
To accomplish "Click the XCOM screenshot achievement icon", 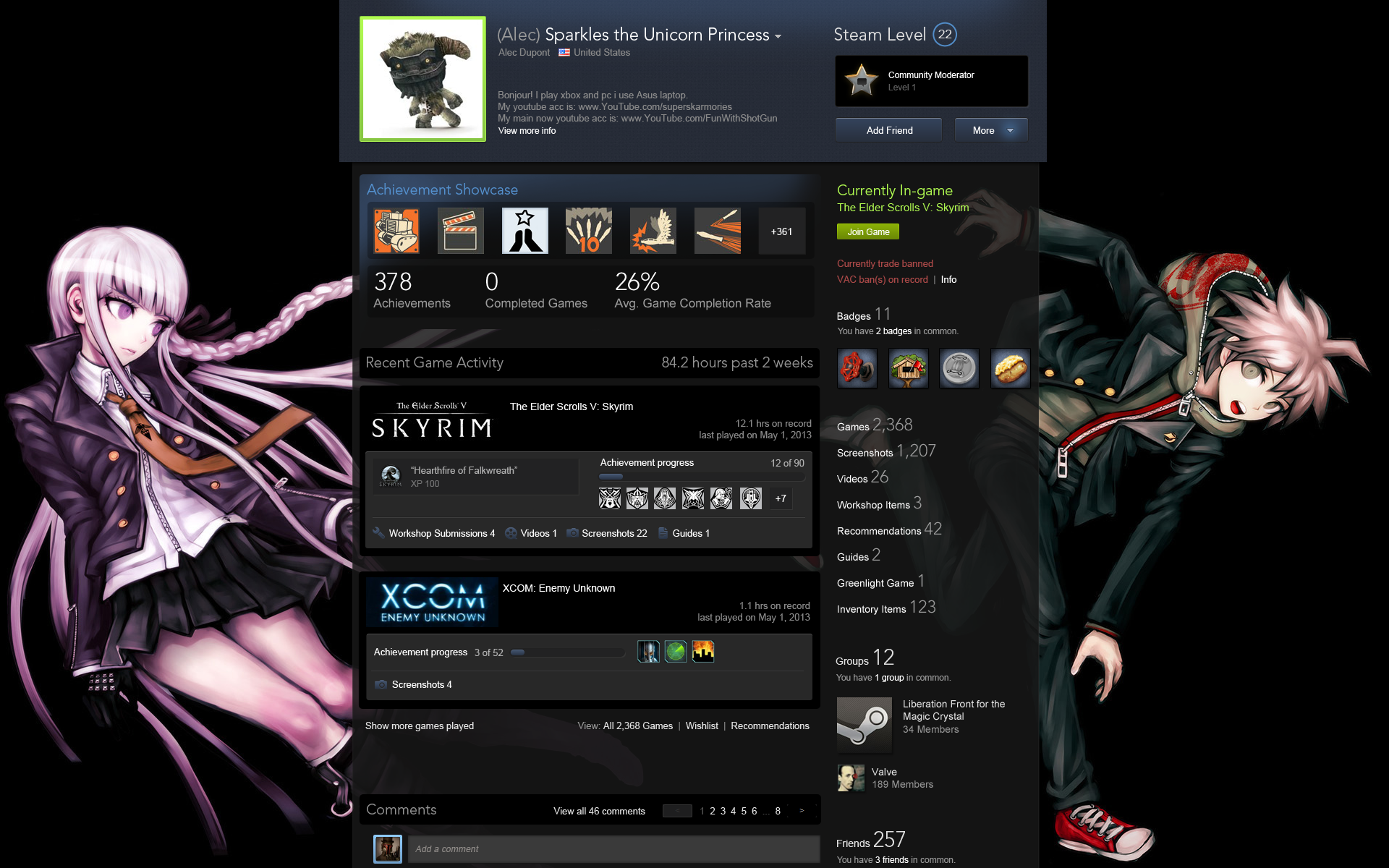I will click(383, 684).
